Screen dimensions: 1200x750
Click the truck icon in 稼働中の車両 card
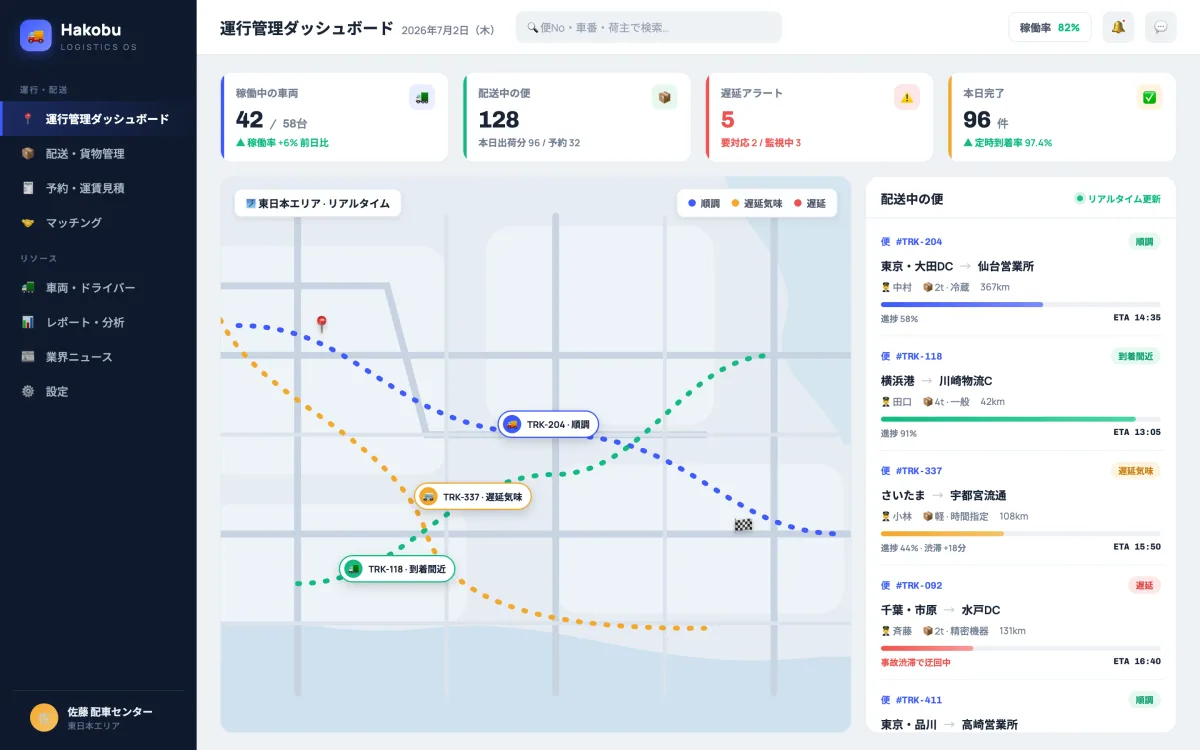(x=422, y=97)
